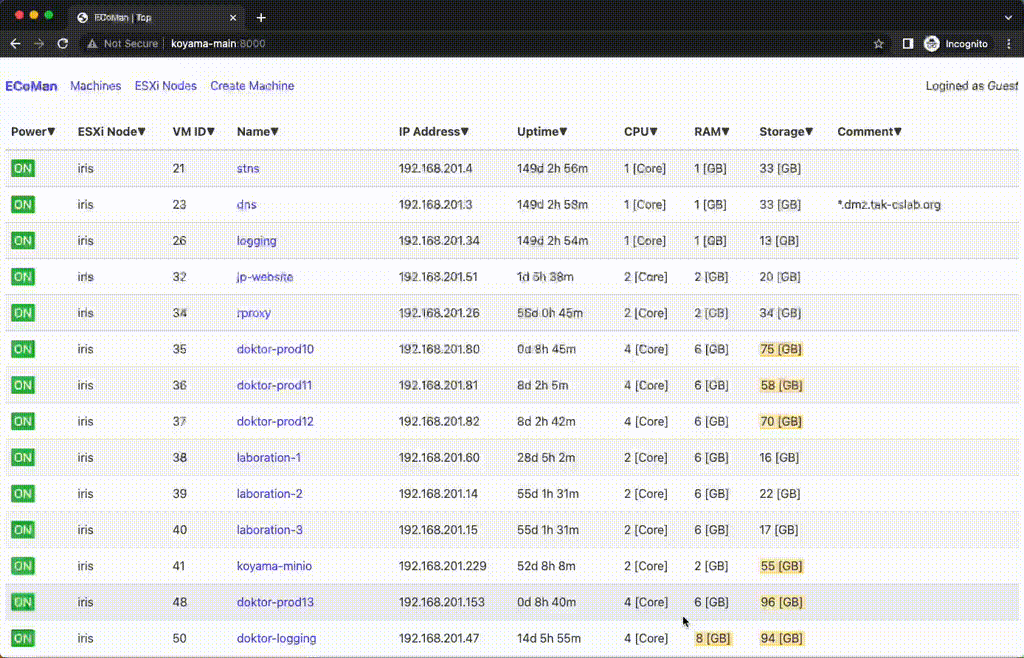Toggle the ON power badge for rproxy
This screenshot has height=658, width=1024.
[x=23, y=313]
